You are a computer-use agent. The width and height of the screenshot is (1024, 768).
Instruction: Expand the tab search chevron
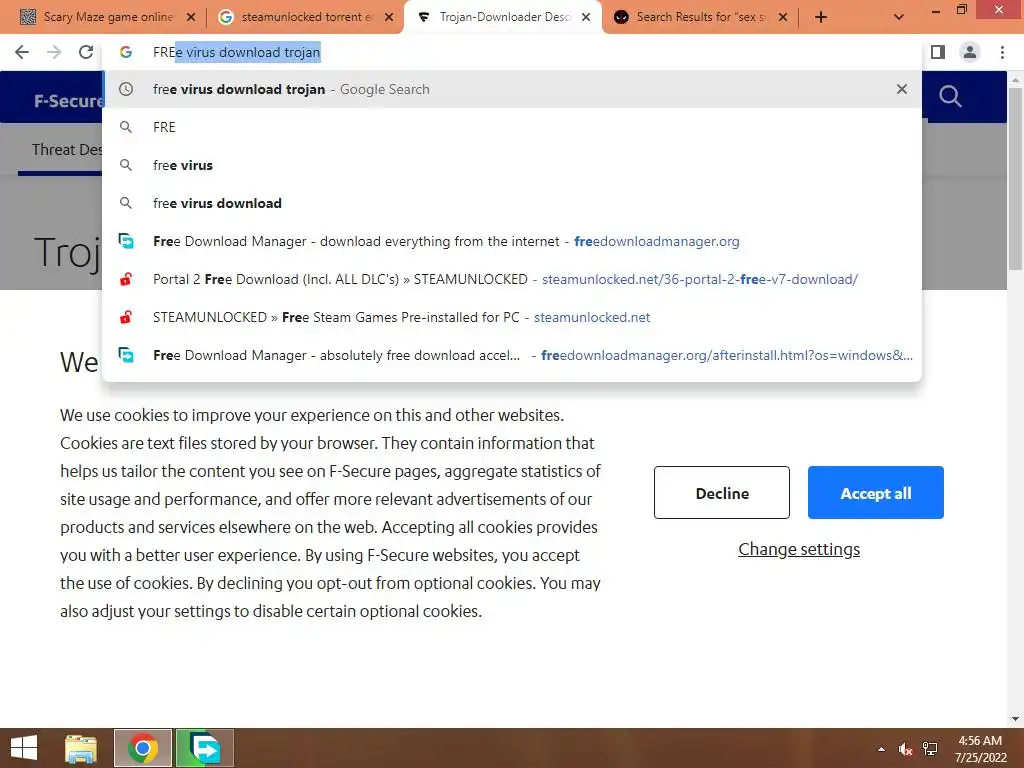pos(899,17)
